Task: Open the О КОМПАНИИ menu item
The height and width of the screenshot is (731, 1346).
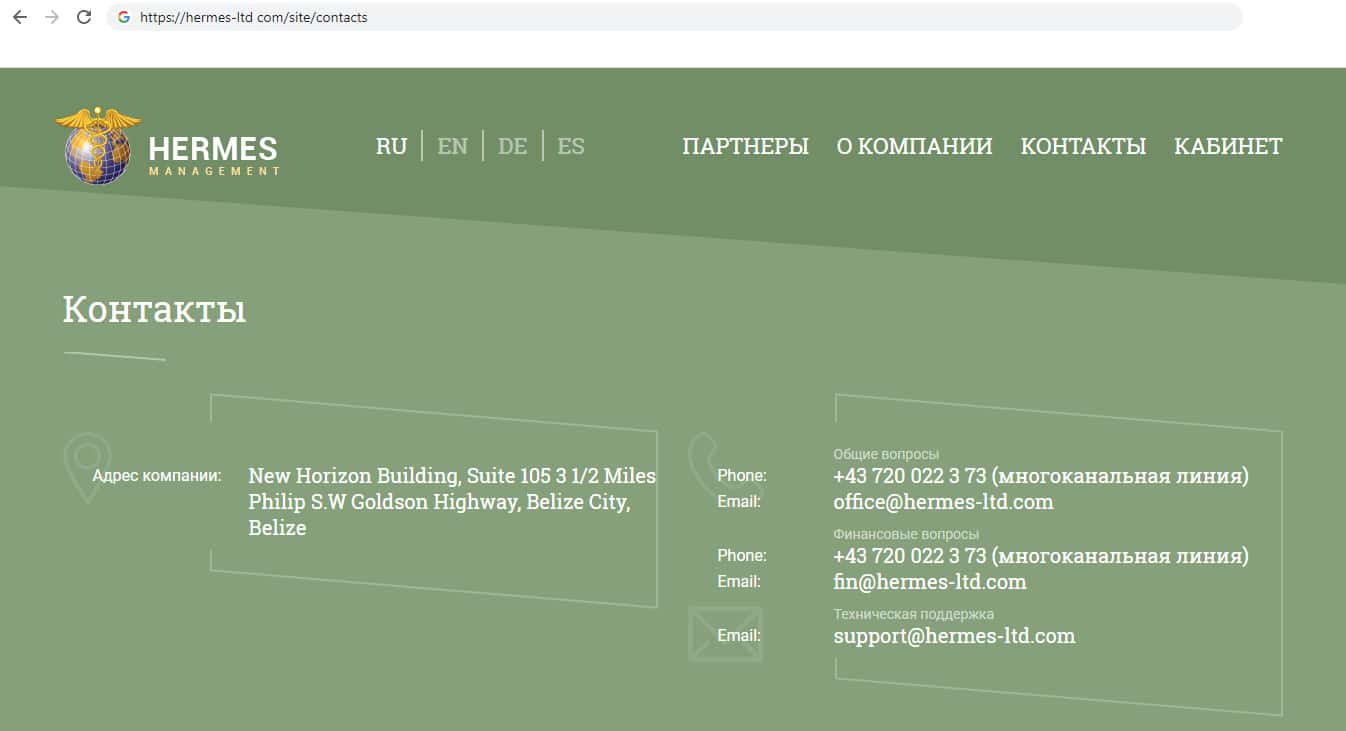Action: (x=914, y=146)
